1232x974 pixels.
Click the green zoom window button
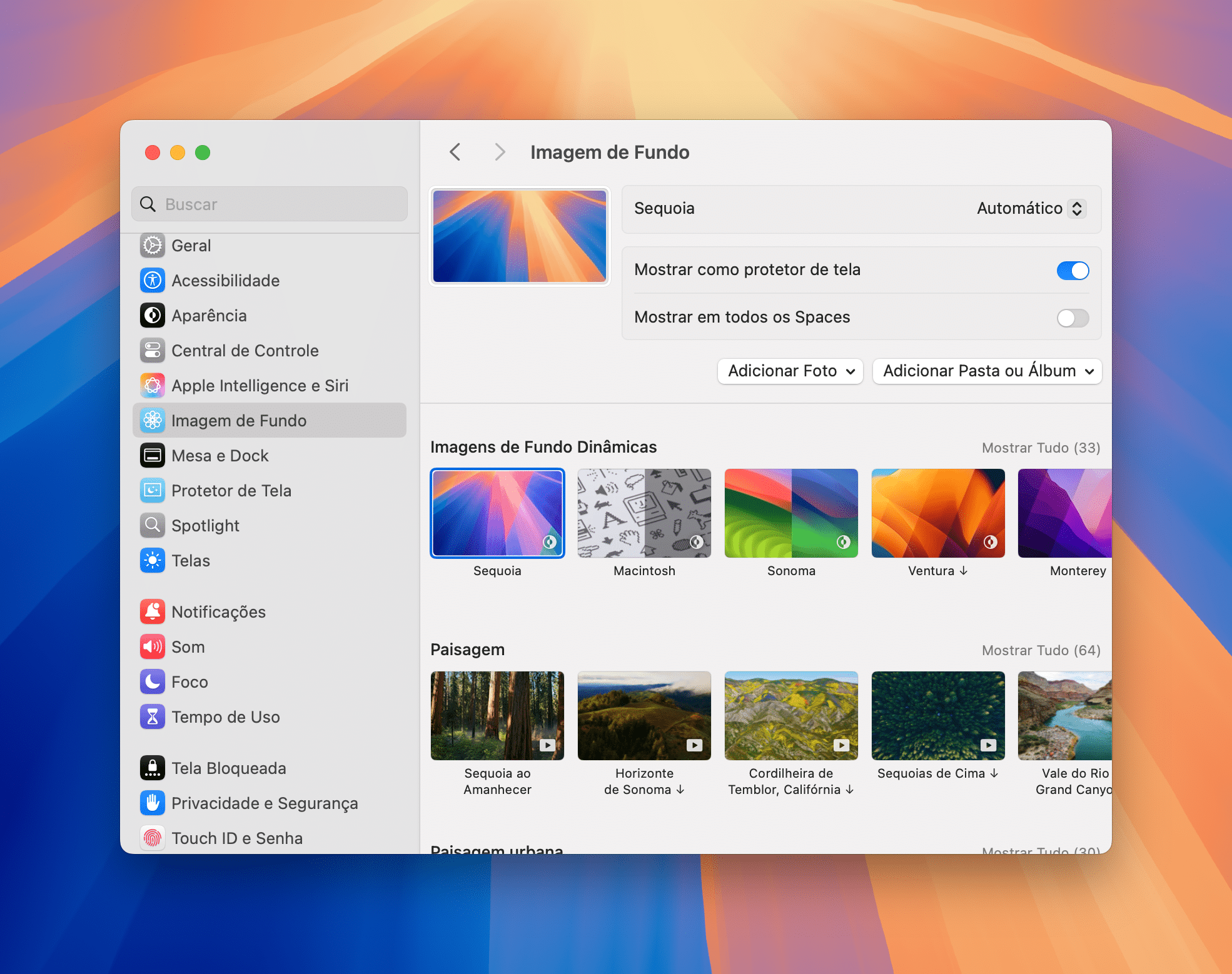pos(203,153)
